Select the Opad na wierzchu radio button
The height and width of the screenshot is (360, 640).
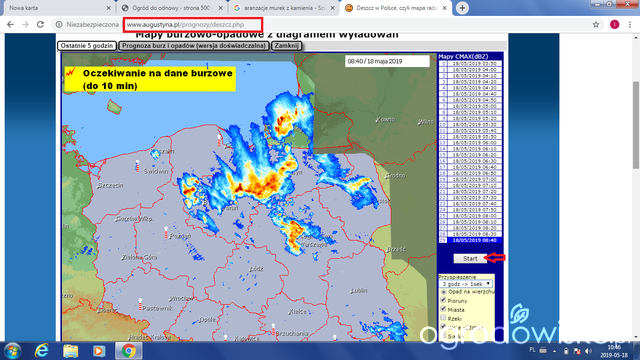tap(443, 292)
